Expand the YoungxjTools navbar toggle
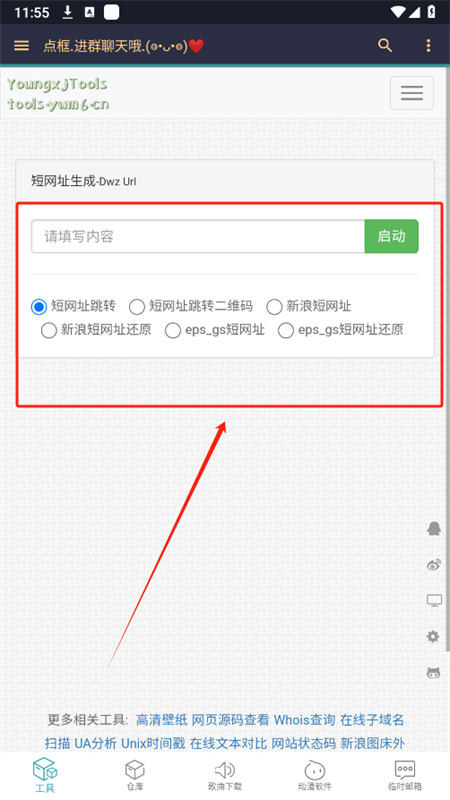The image size is (450, 800). (412, 93)
